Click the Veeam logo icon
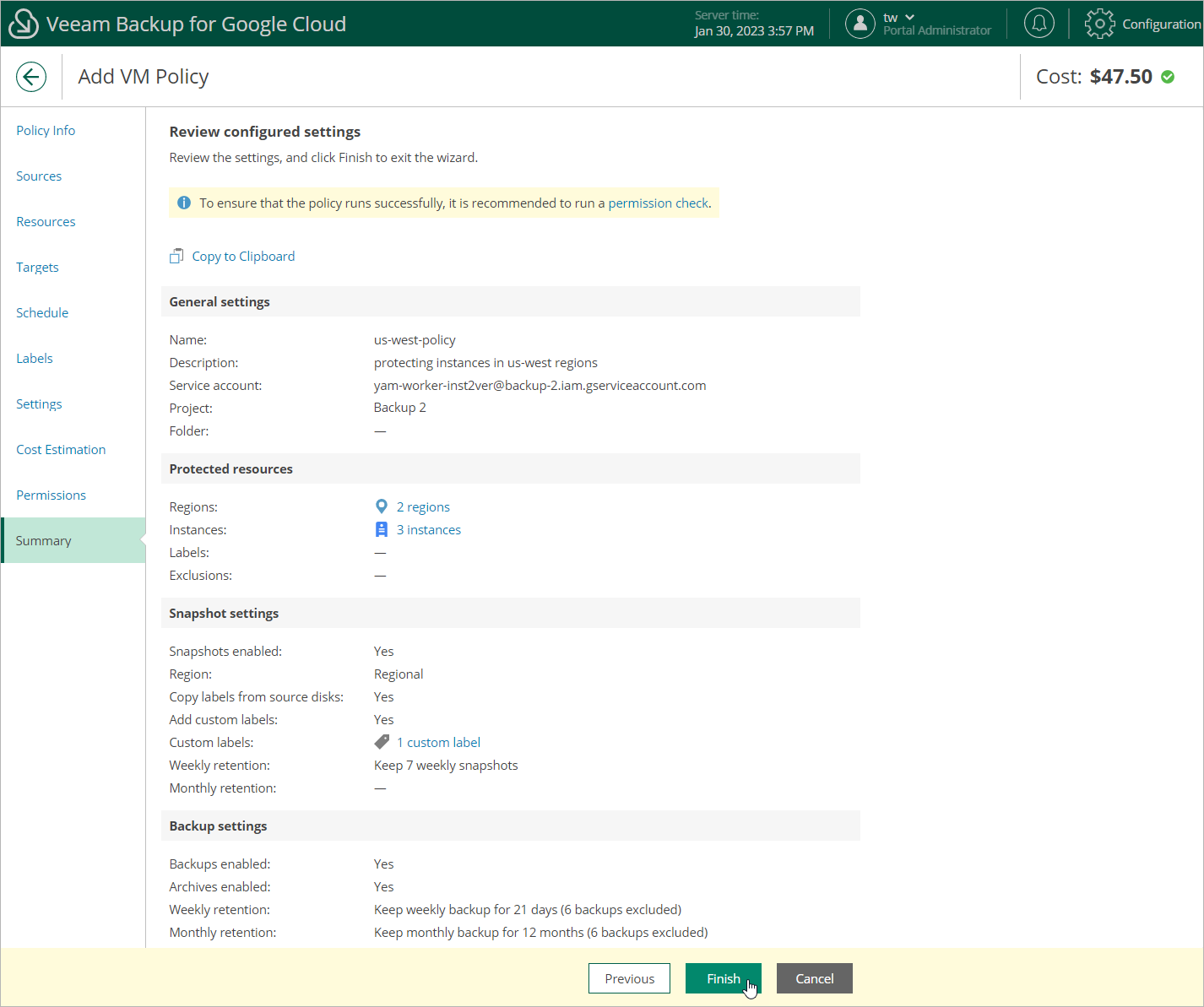The height and width of the screenshot is (1007, 1204). point(23,24)
